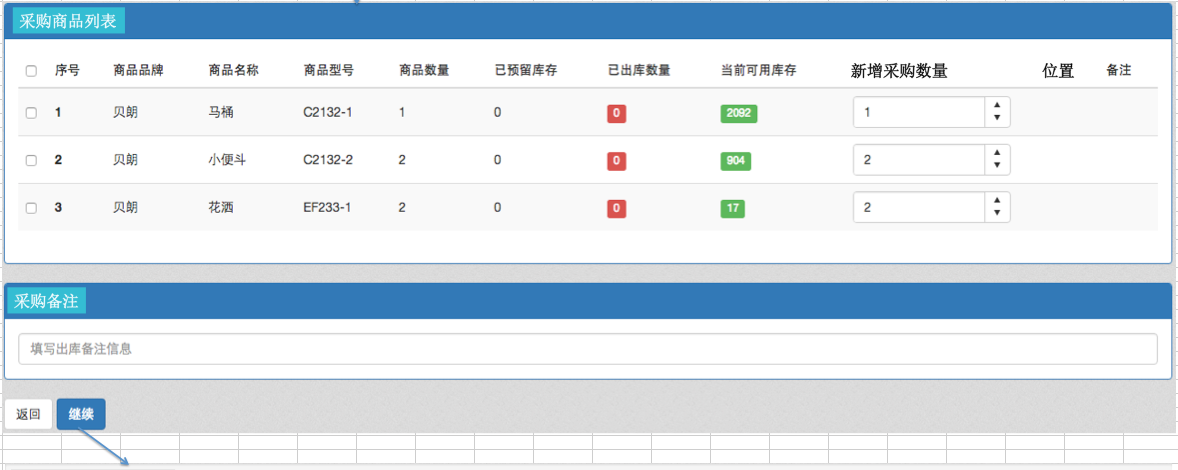Image resolution: width=1178 pixels, height=470 pixels.
Task: Click the 商品数量 column header
Action: tap(424, 71)
